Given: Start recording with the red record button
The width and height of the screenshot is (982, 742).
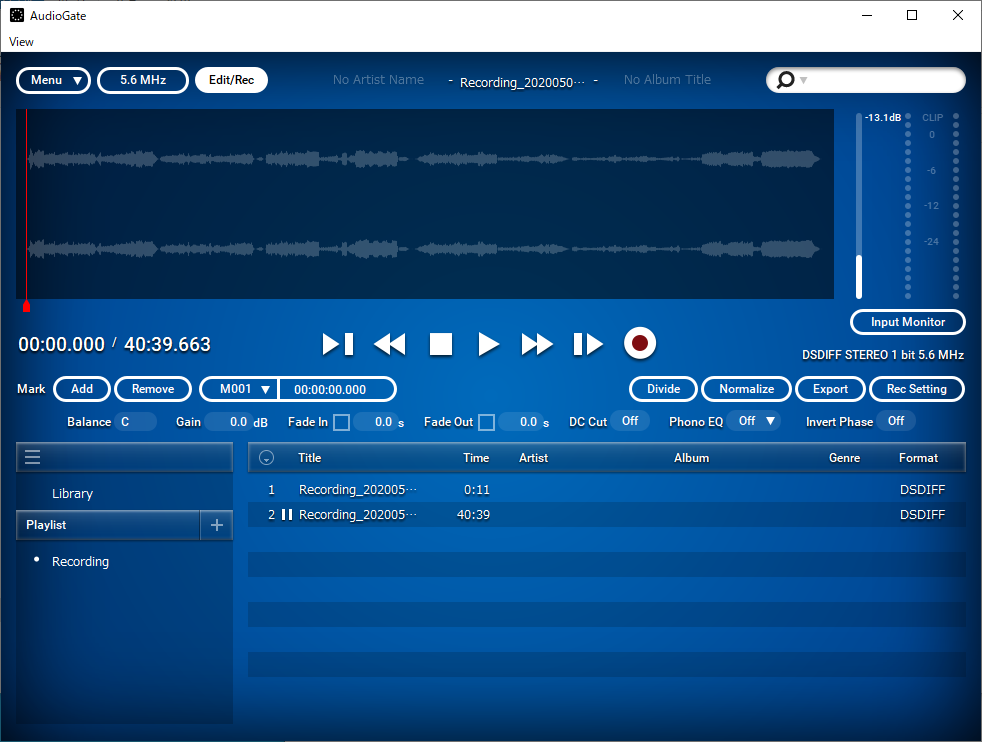Looking at the screenshot, I should (639, 343).
